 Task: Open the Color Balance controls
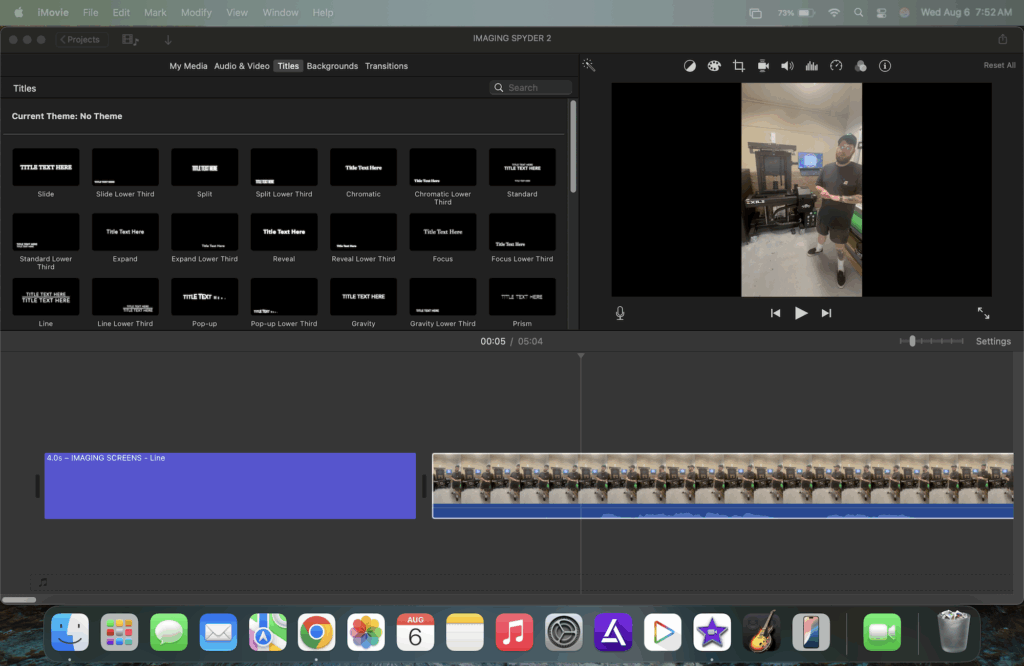pos(689,65)
